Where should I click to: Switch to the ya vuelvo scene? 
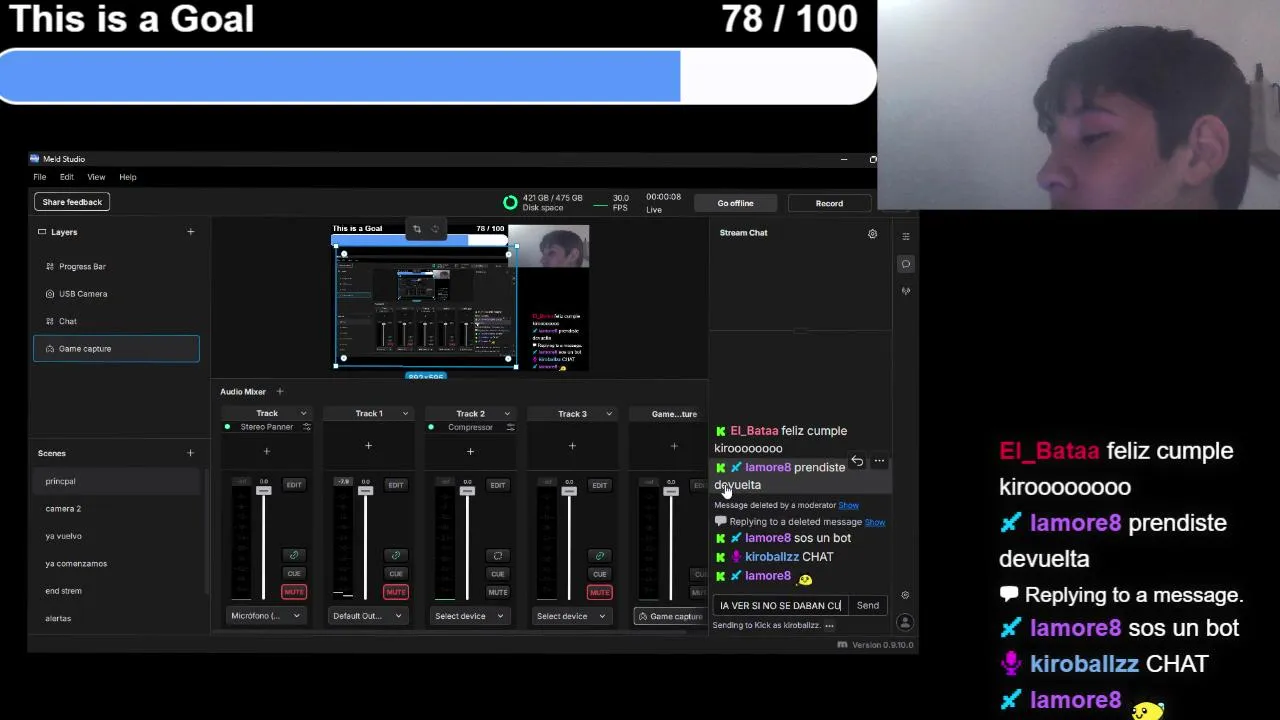[116, 536]
